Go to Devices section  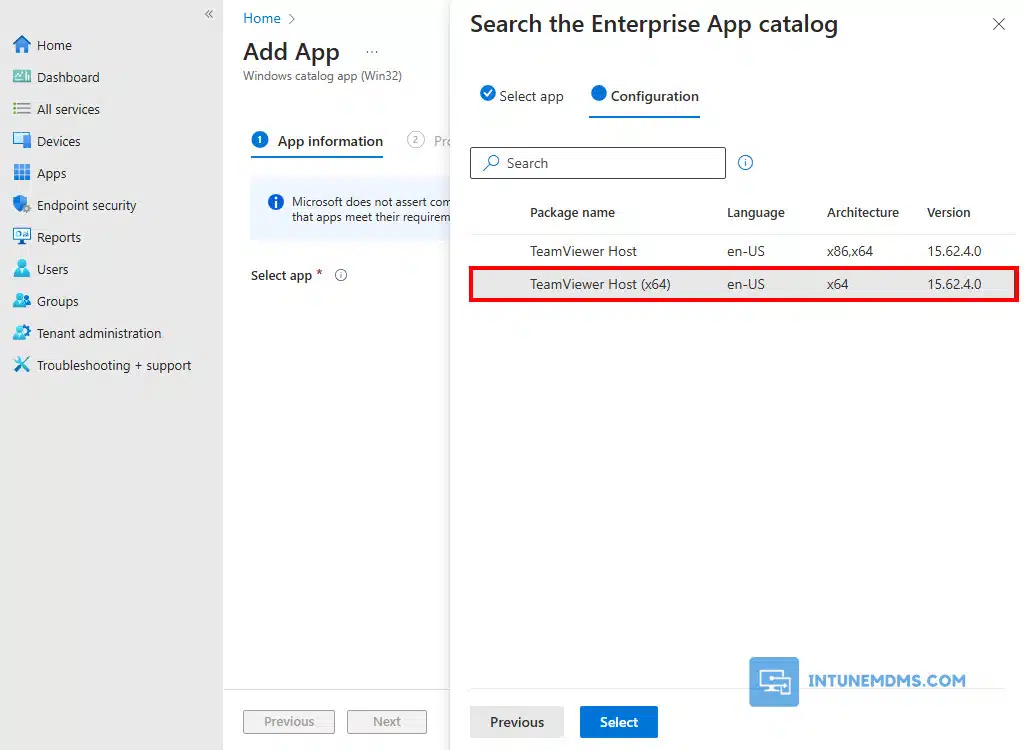click(x=58, y=141)
